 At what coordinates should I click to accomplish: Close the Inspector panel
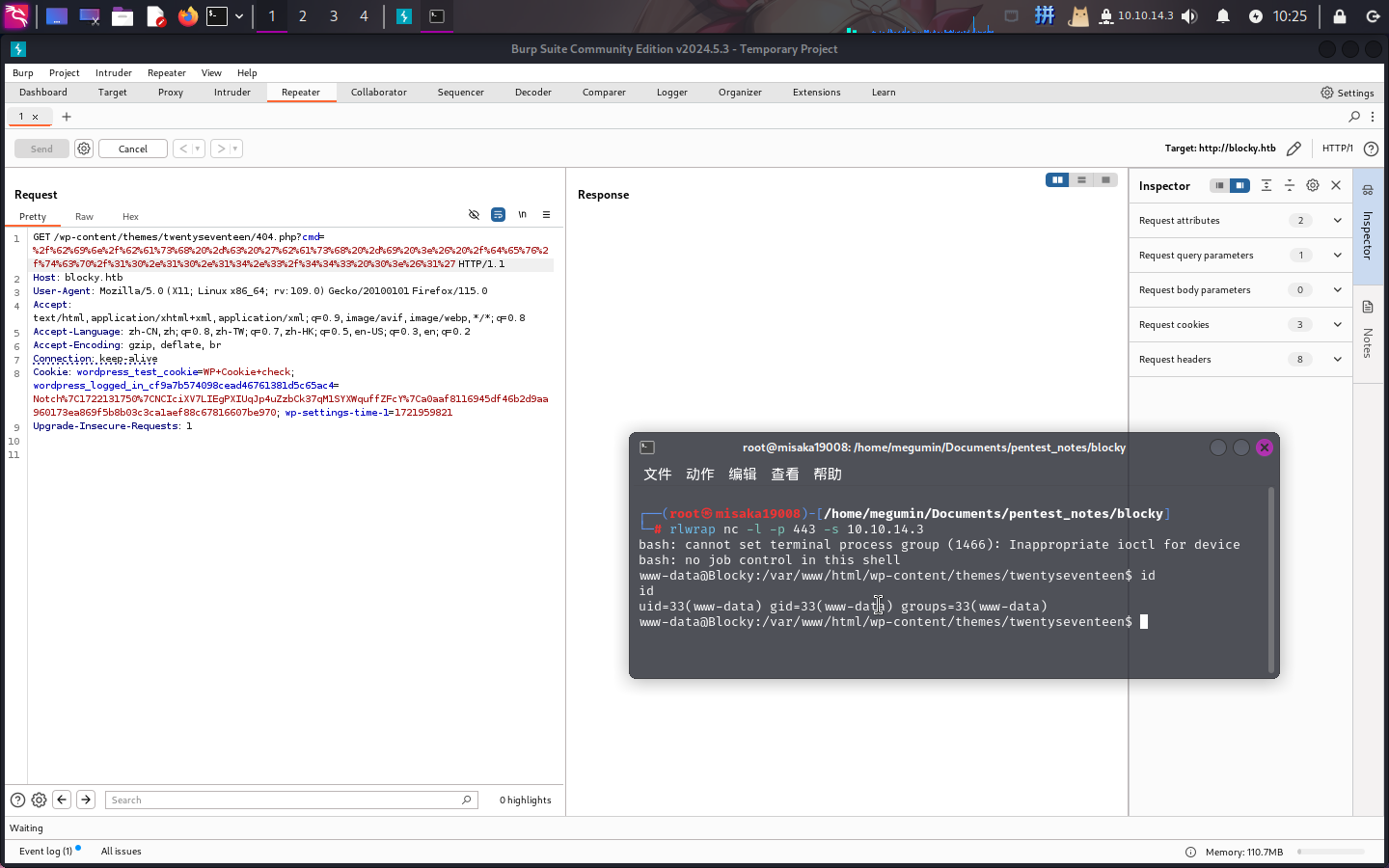pyautogui.click(x=1336, y=185)
